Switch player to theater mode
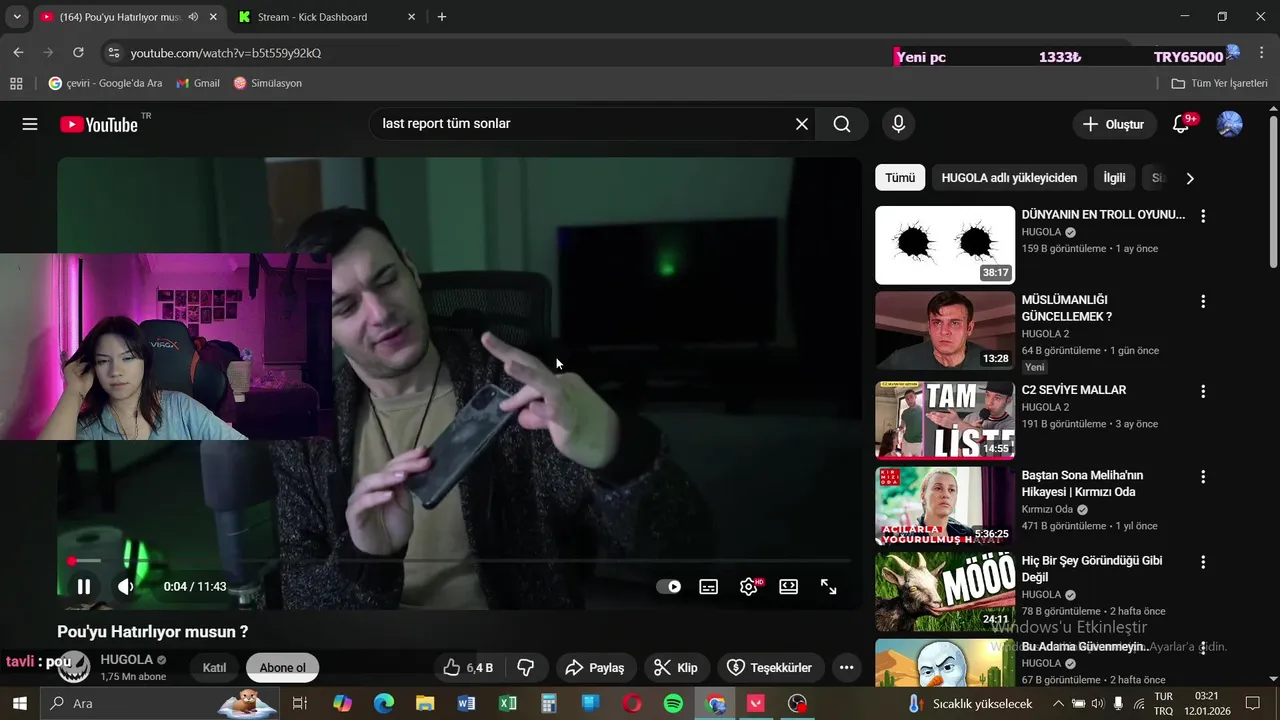Screen dimensions: 1280x720 pos(788,587)
